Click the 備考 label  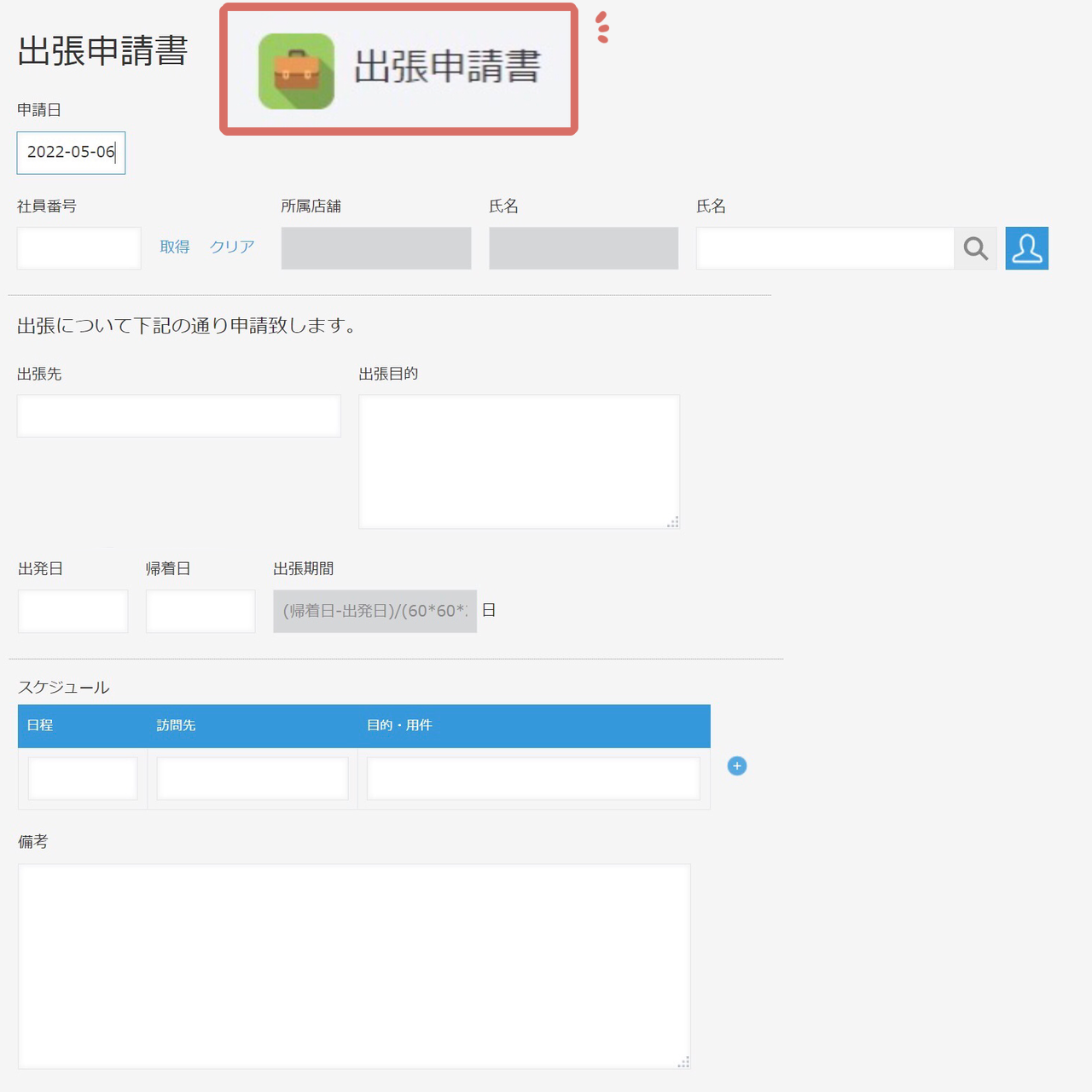pos(33,842)
